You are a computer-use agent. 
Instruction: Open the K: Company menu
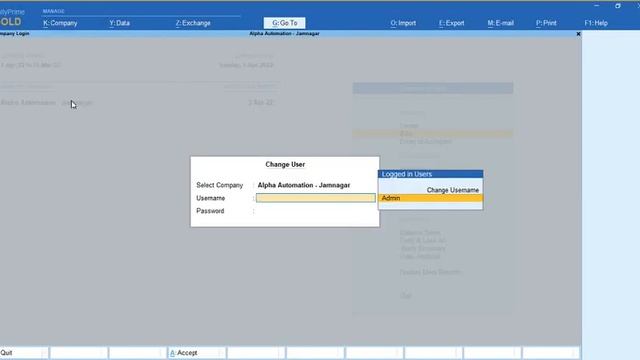60,23
